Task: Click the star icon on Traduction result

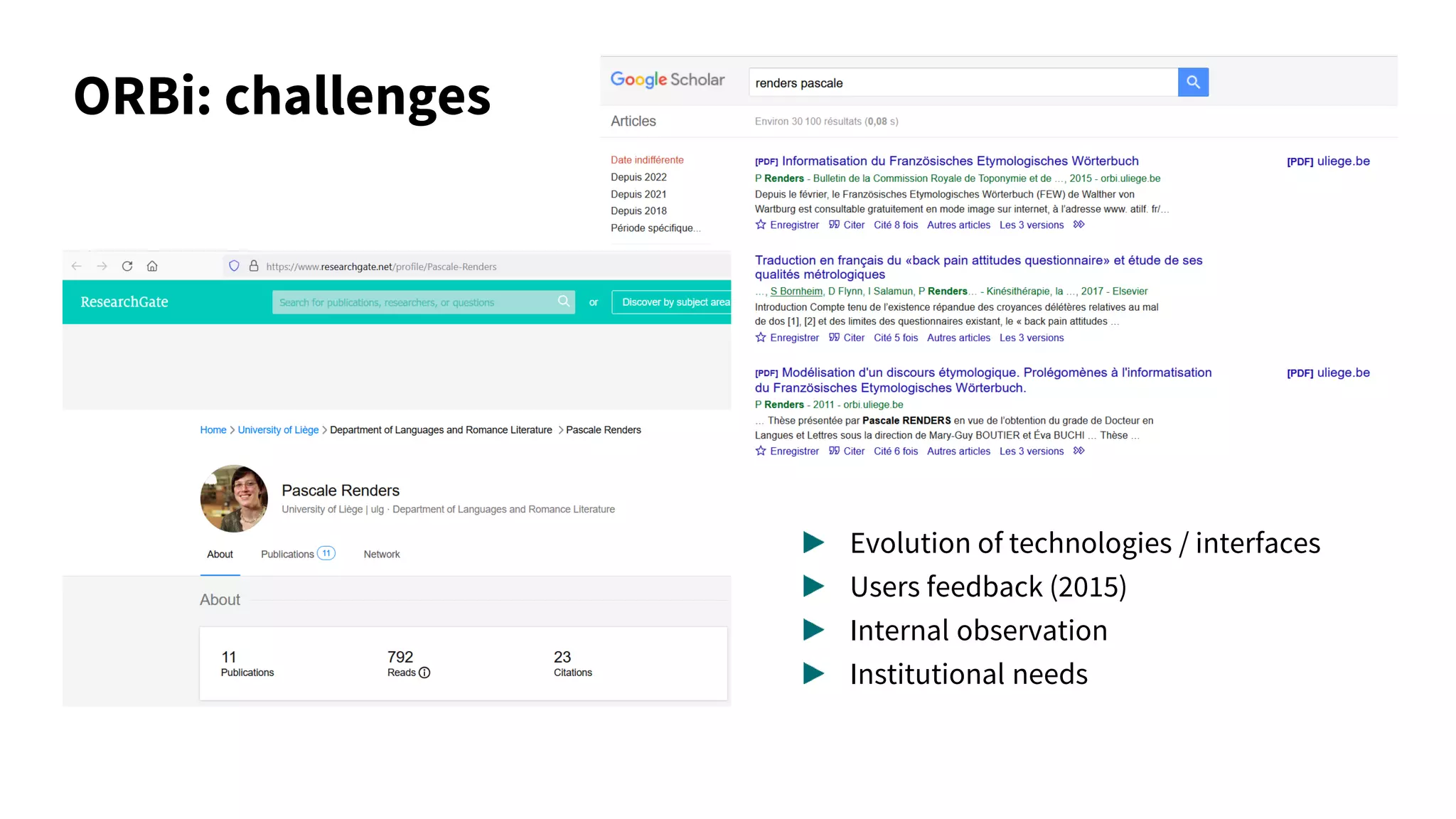Action: [x=761, y=338]
